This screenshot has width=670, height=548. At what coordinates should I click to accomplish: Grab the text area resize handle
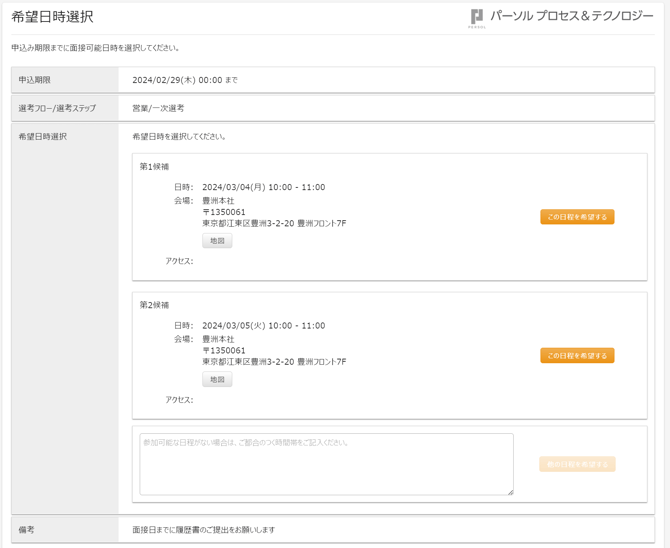pos(510,491)
